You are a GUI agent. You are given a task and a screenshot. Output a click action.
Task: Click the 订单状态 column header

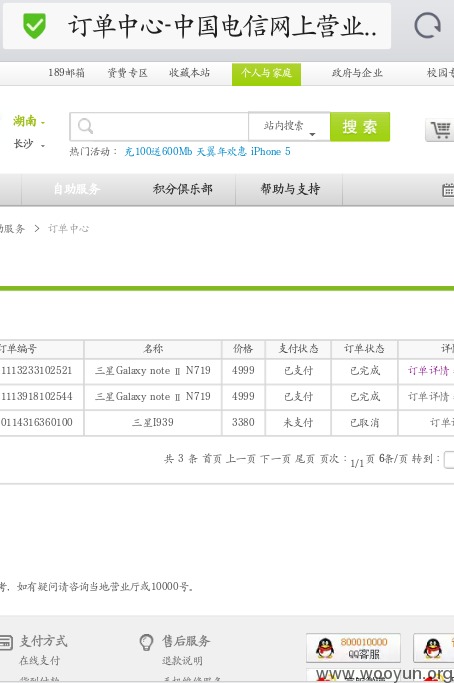(365, 349)
